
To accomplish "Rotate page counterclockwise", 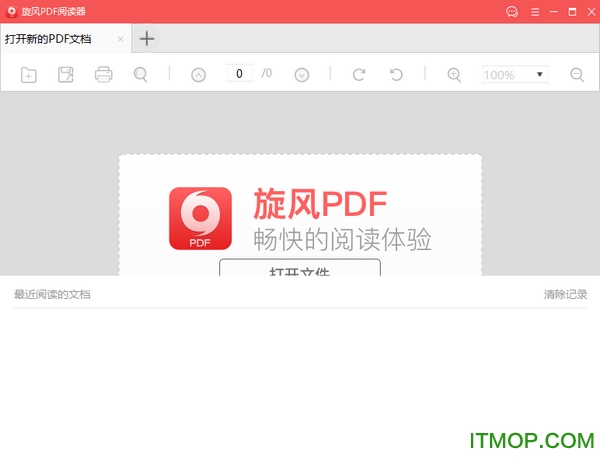I will coord(396,75).
